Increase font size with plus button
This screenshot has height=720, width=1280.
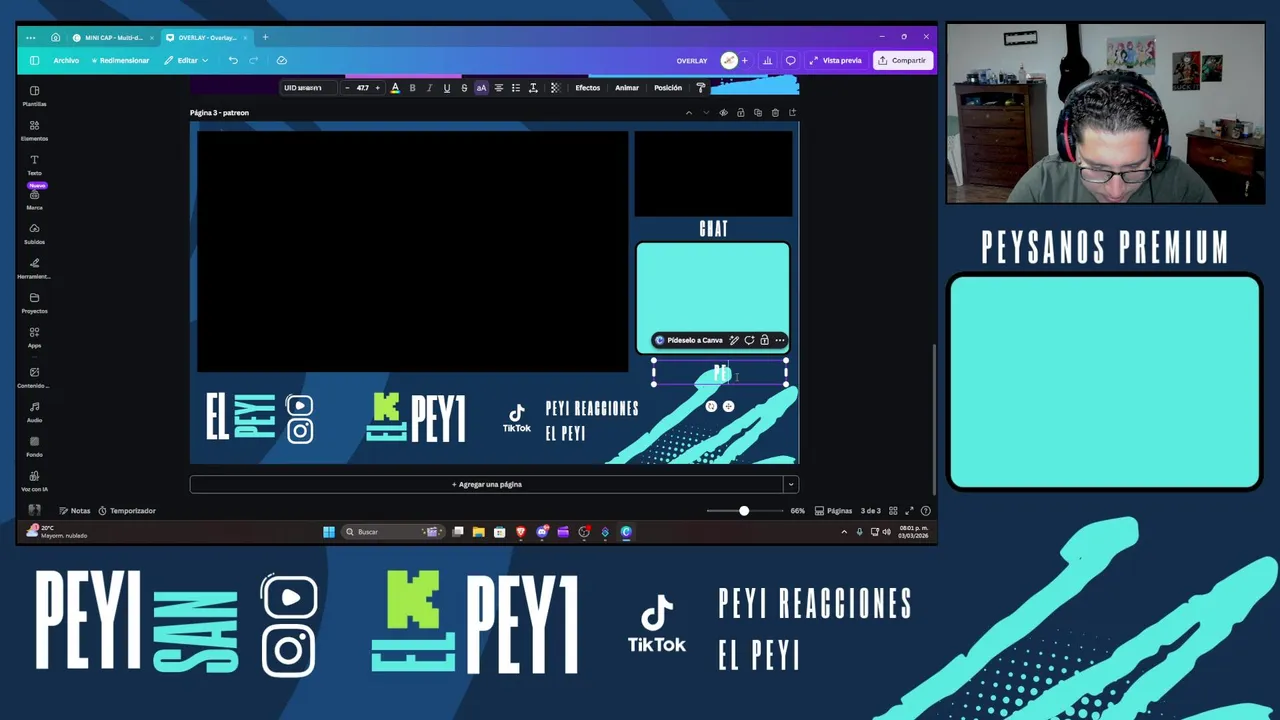click(x=377, y=88)
